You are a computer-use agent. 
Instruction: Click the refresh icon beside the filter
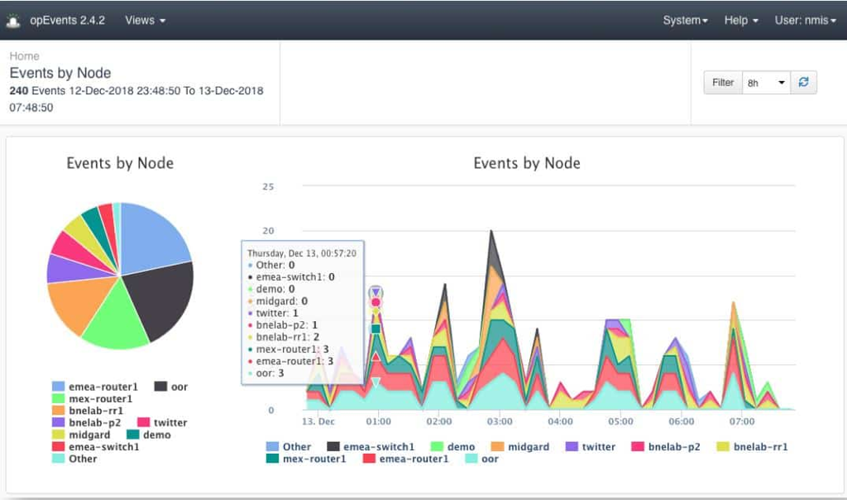click(804, 83)
